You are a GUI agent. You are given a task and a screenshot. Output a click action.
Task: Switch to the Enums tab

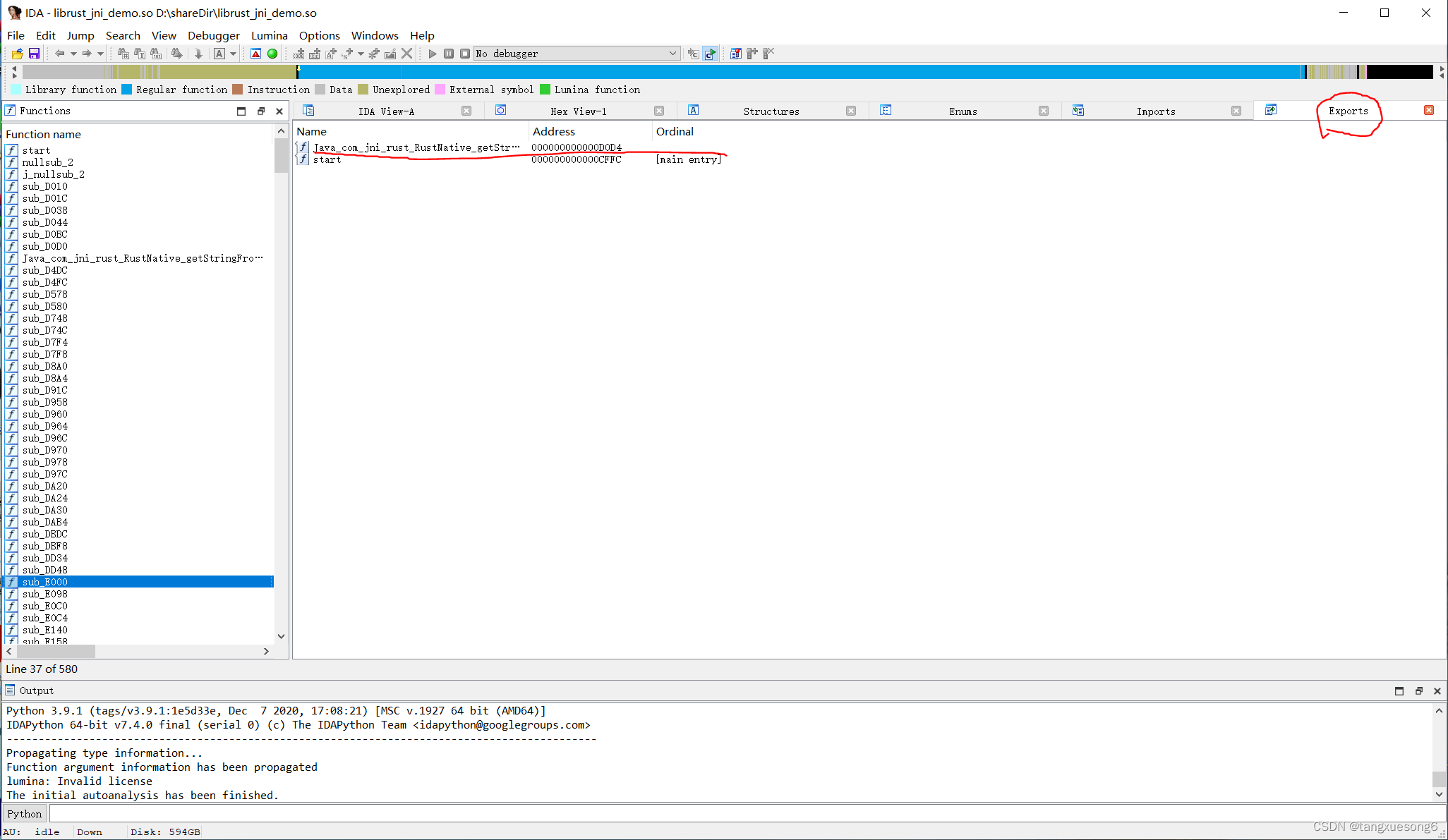coord(963,111)
